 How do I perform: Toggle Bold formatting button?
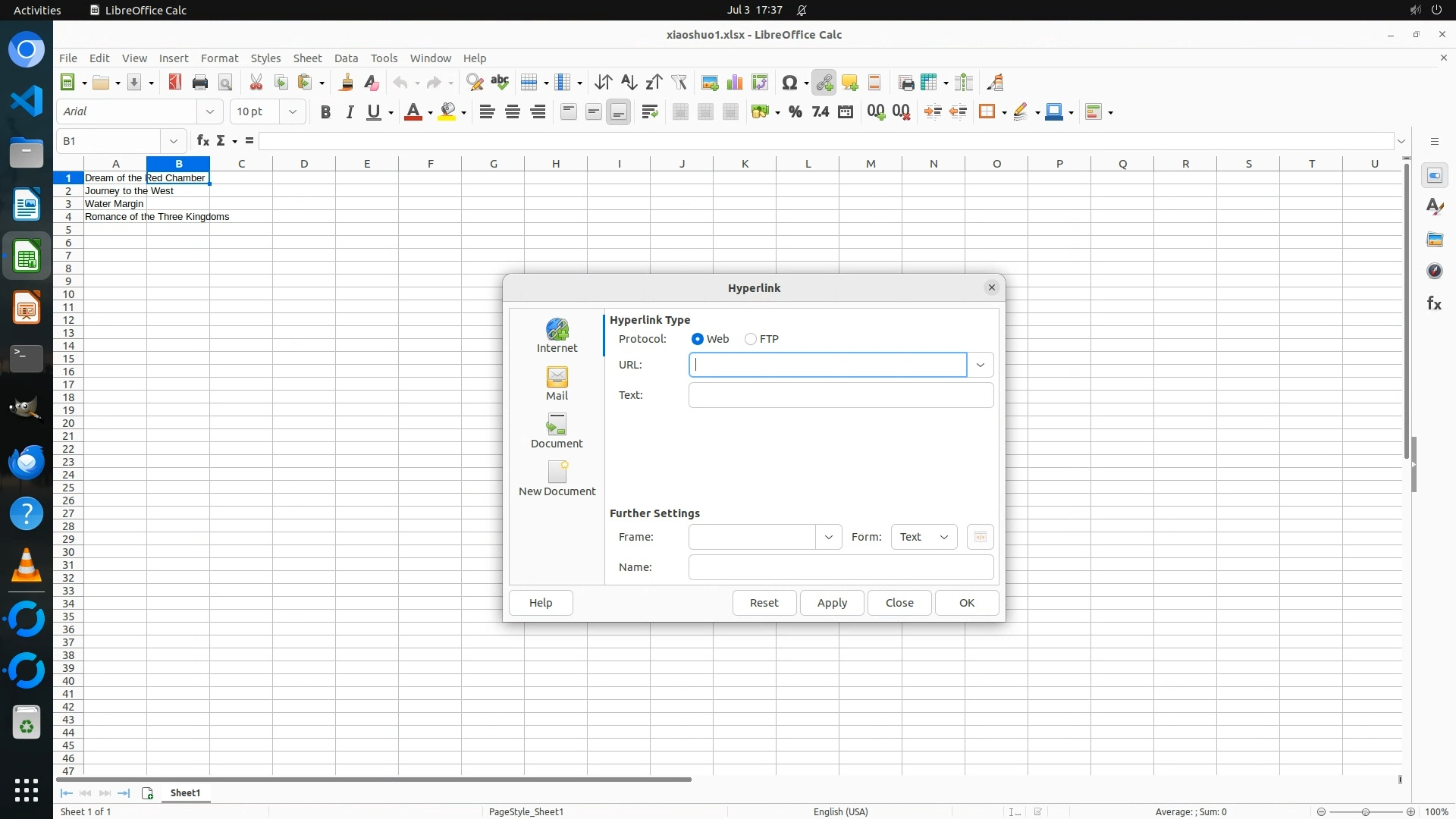[x=325, y=112]
